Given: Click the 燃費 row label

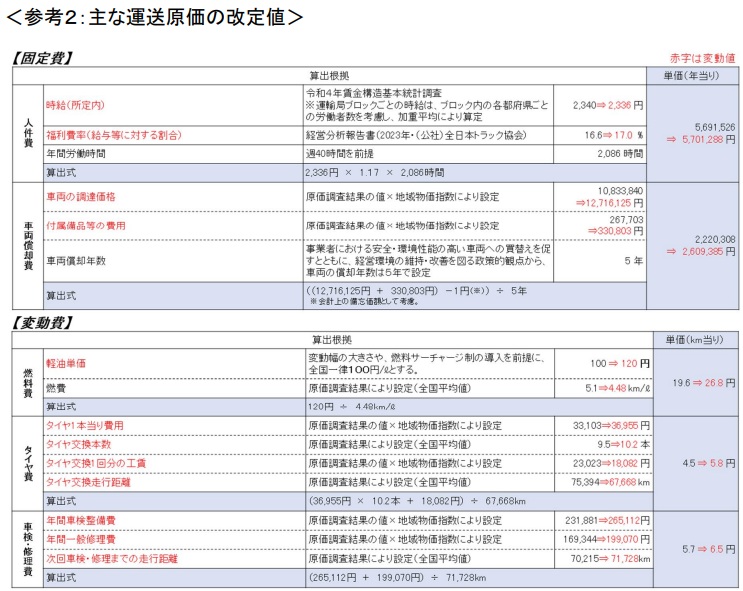Looking at the screenshot, I should tap(56, 387).
